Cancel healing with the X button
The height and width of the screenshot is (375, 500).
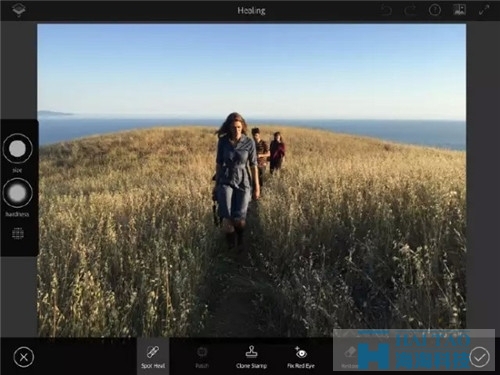pos(24,357)
